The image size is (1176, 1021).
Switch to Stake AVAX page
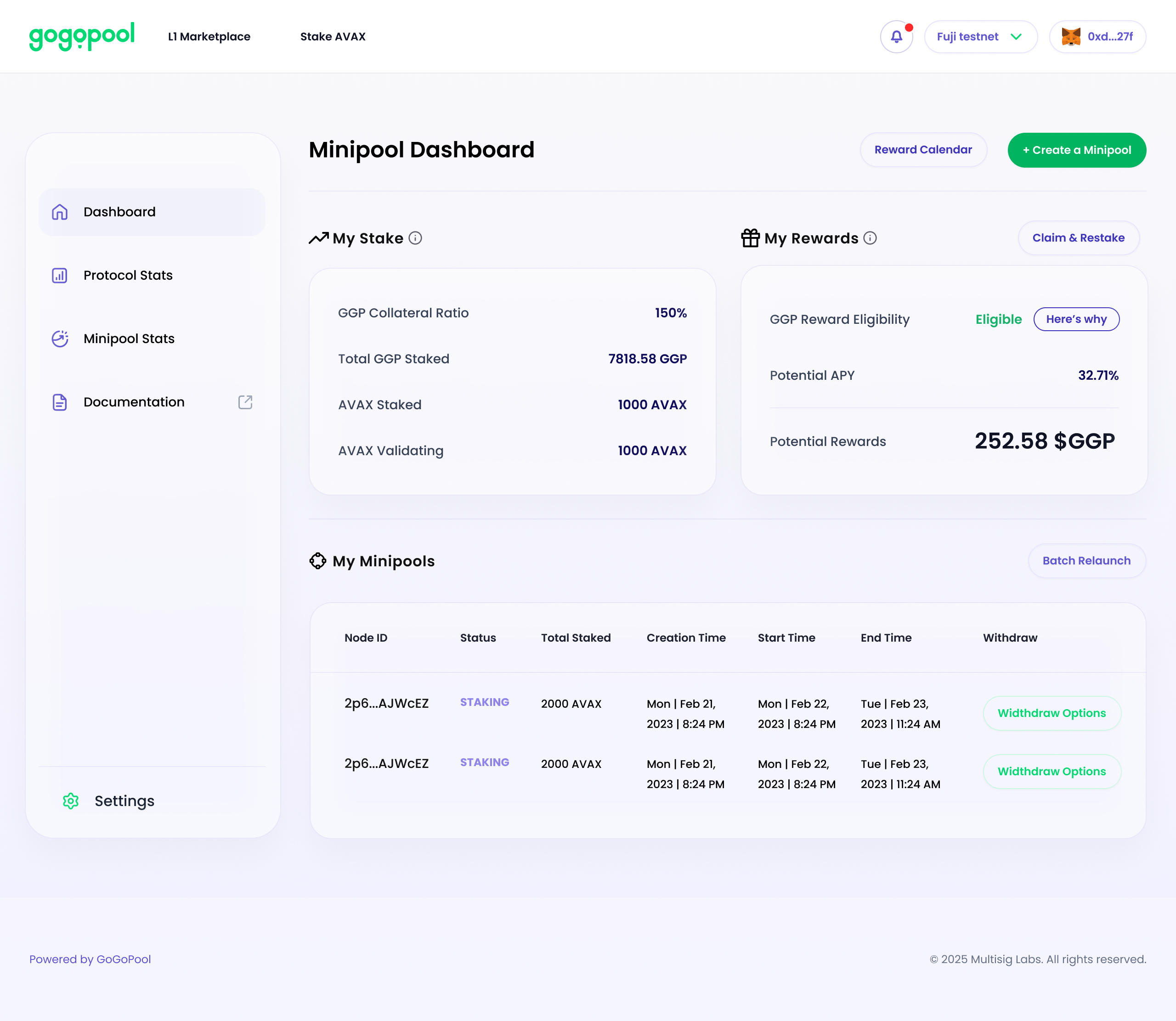point(333,36)
